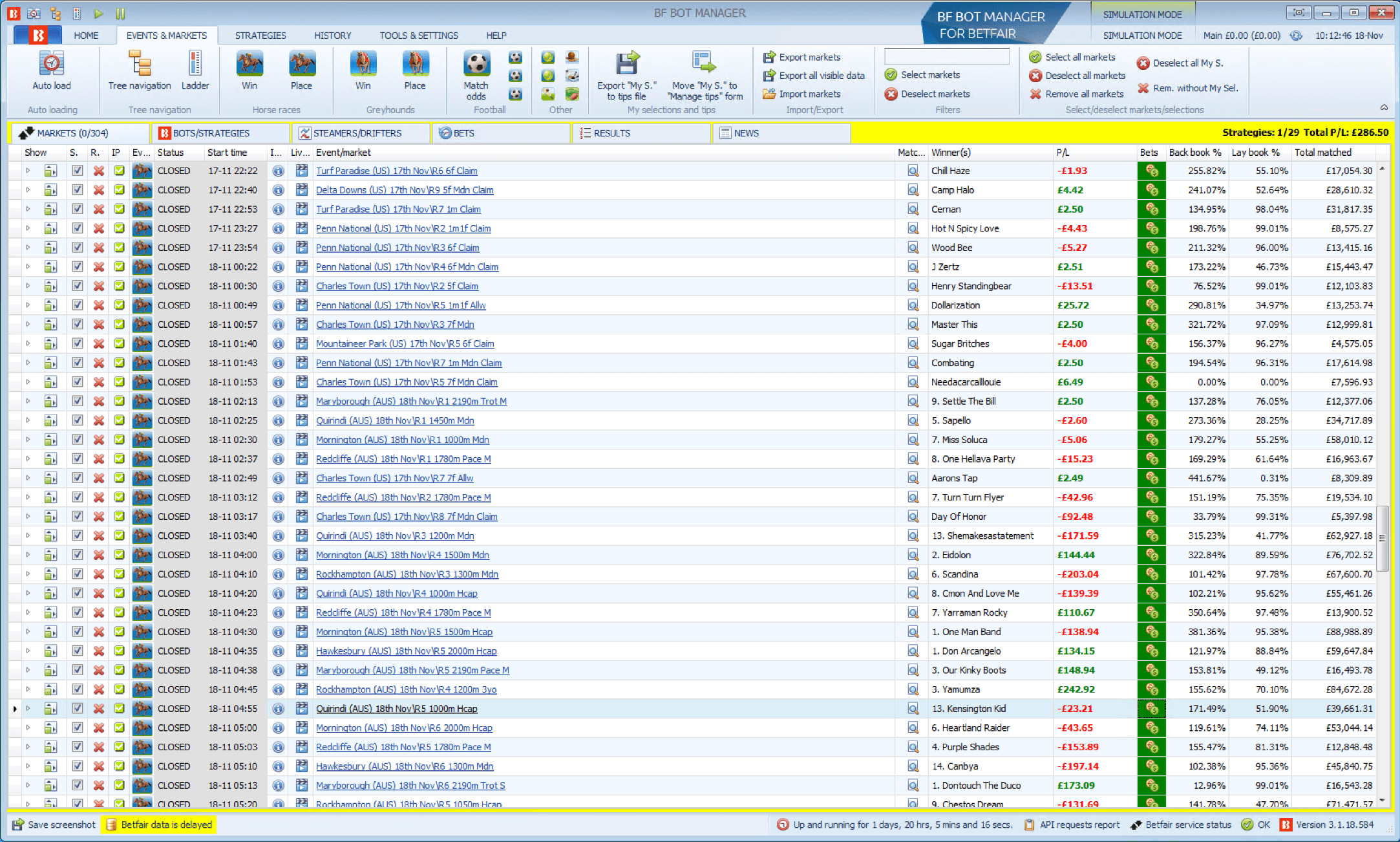Open live icon for Delta Downs R9 row
1400x842 pixels.
(301, 190)
